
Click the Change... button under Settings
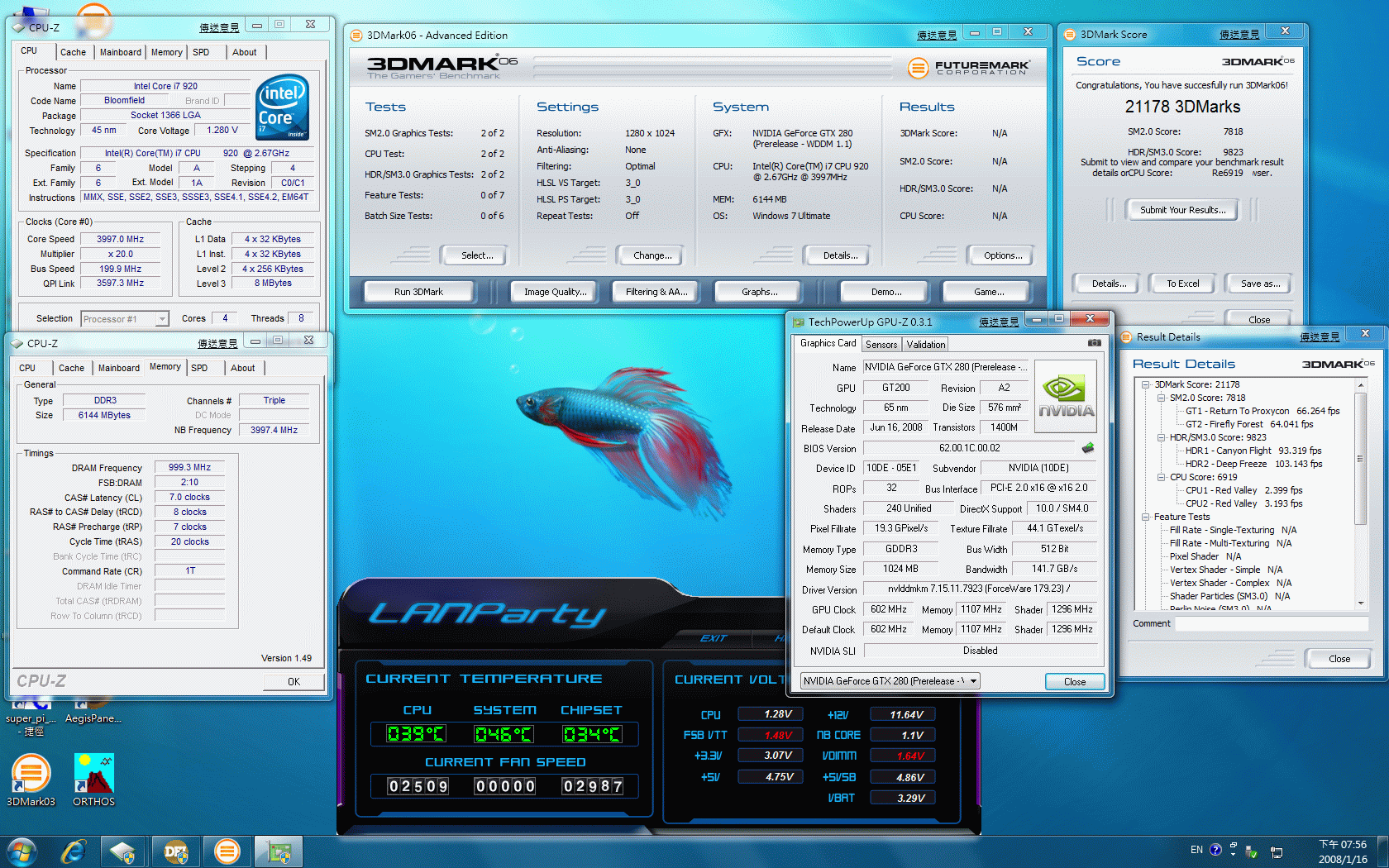[652, 255]
